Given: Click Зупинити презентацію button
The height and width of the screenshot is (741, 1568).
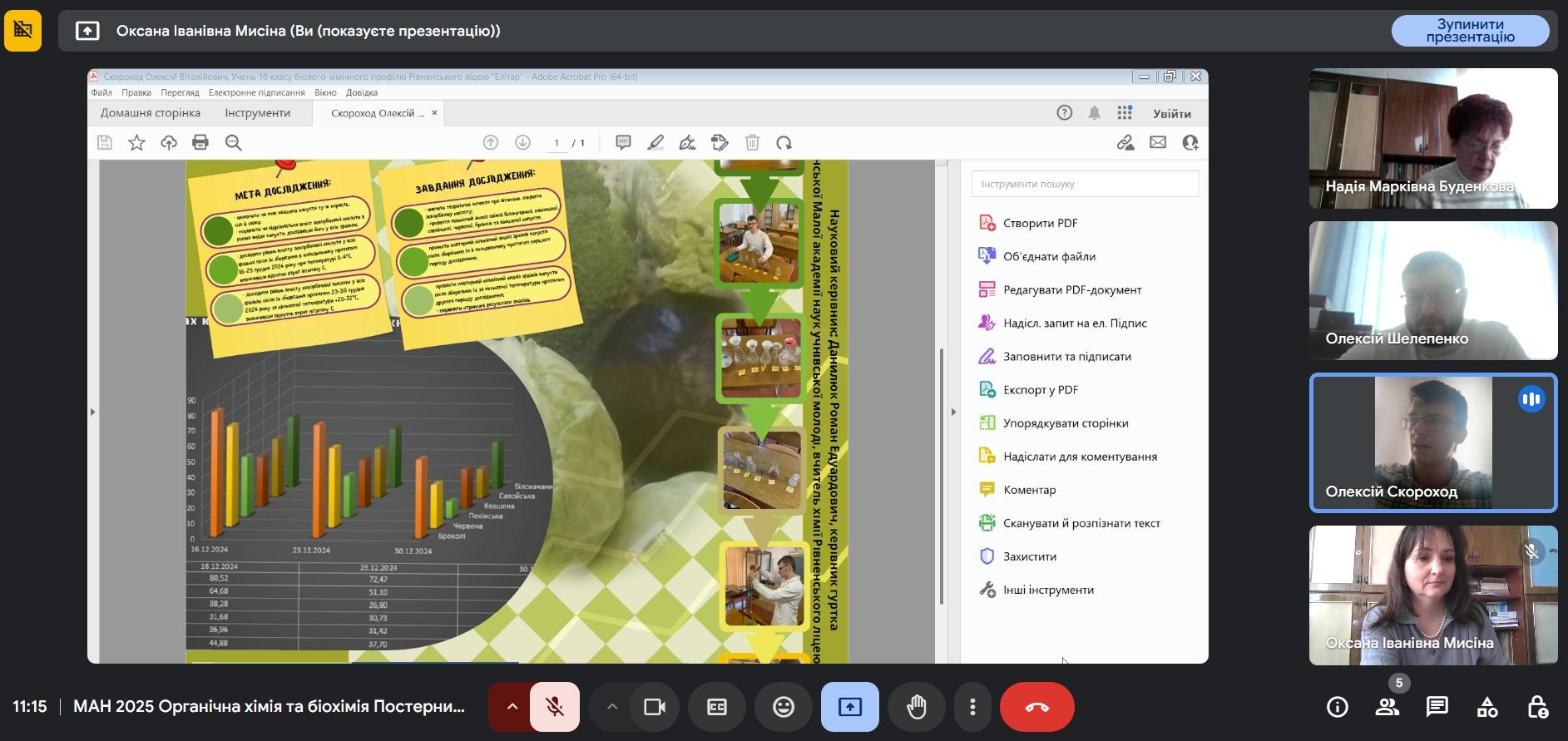Looking at the screenshot, I should [1470, 31].
